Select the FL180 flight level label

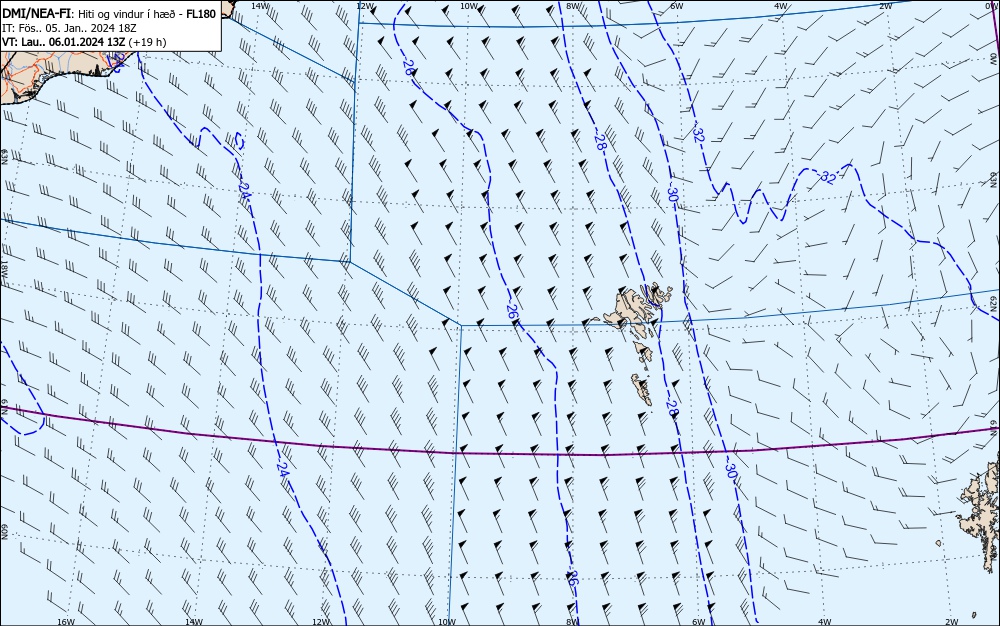201,14
